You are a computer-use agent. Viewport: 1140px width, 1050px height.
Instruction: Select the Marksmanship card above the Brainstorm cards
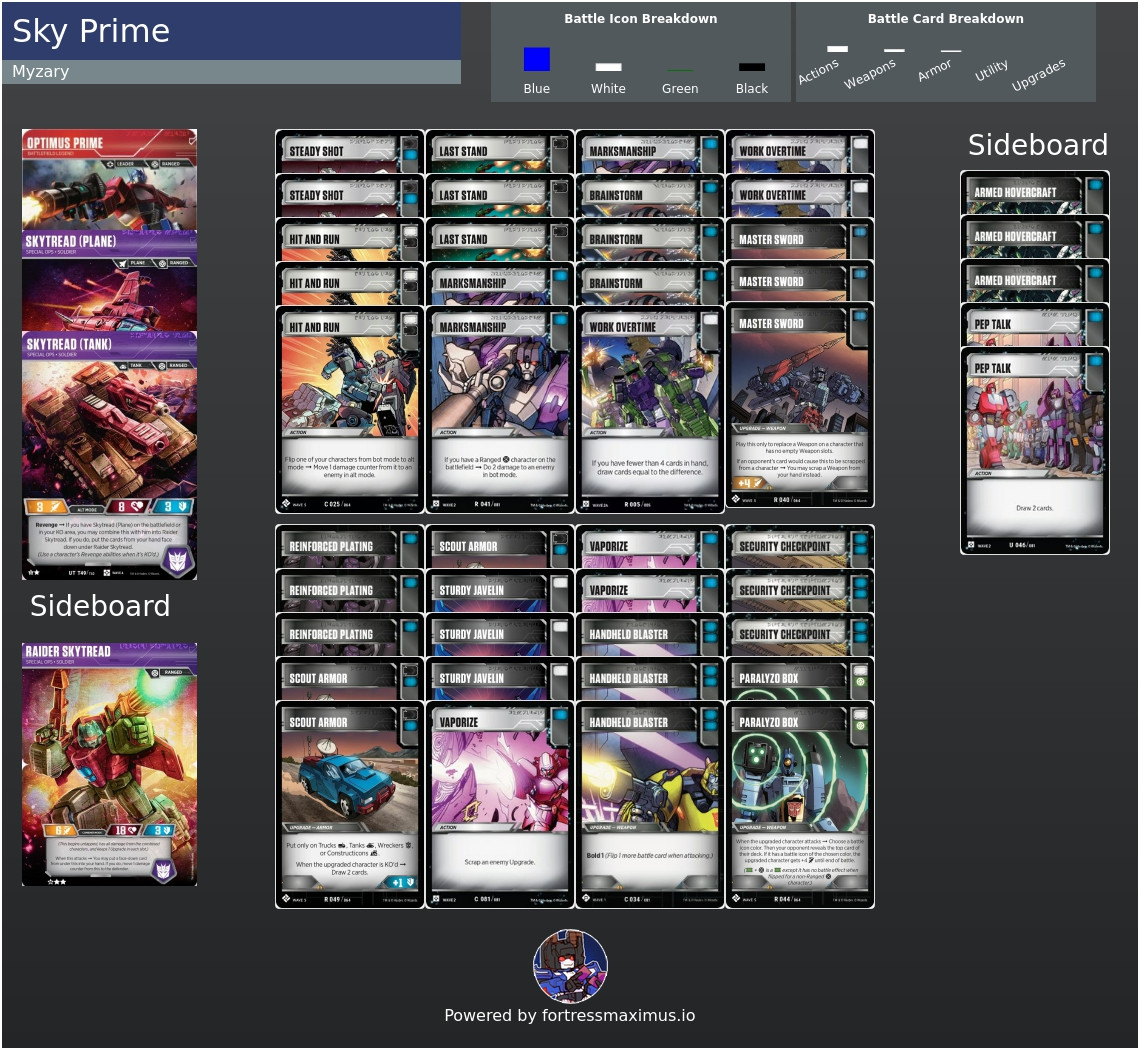pyautogui.click(x=649, y=151)
